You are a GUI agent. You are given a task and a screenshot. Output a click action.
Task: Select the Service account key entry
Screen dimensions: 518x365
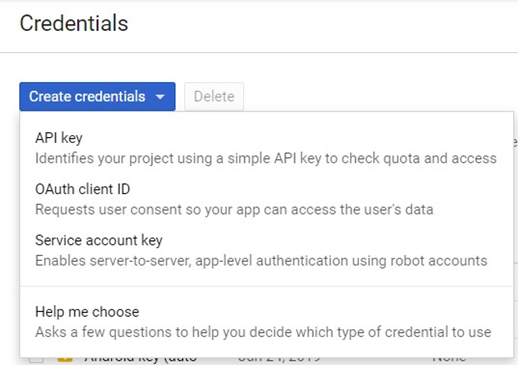coord(266,250)
